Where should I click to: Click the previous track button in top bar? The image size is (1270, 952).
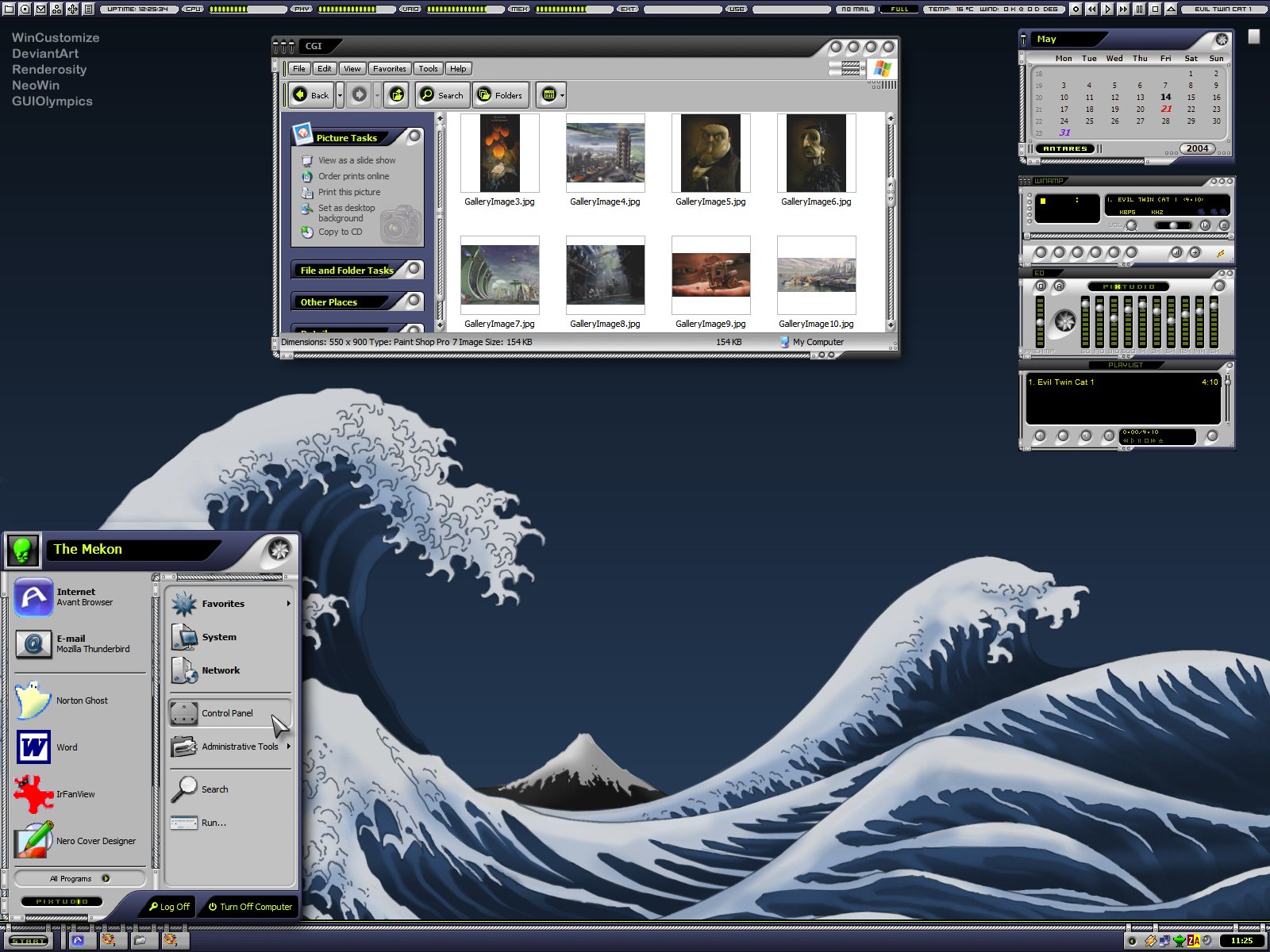click(1091, 9)
